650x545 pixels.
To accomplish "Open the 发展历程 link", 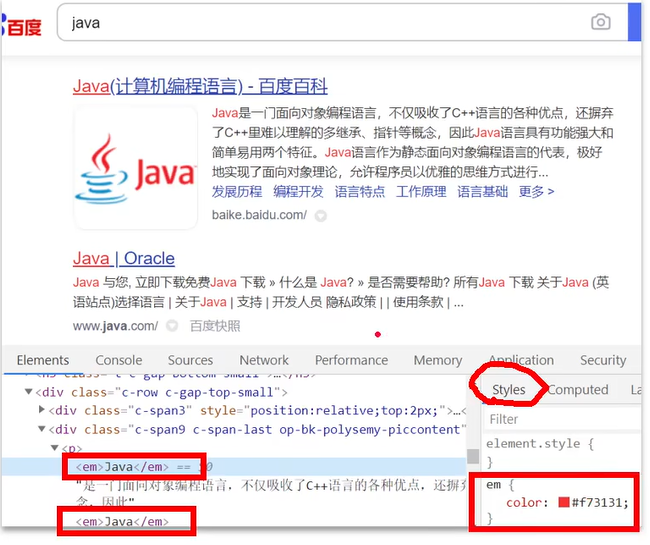I will (237, 191).
